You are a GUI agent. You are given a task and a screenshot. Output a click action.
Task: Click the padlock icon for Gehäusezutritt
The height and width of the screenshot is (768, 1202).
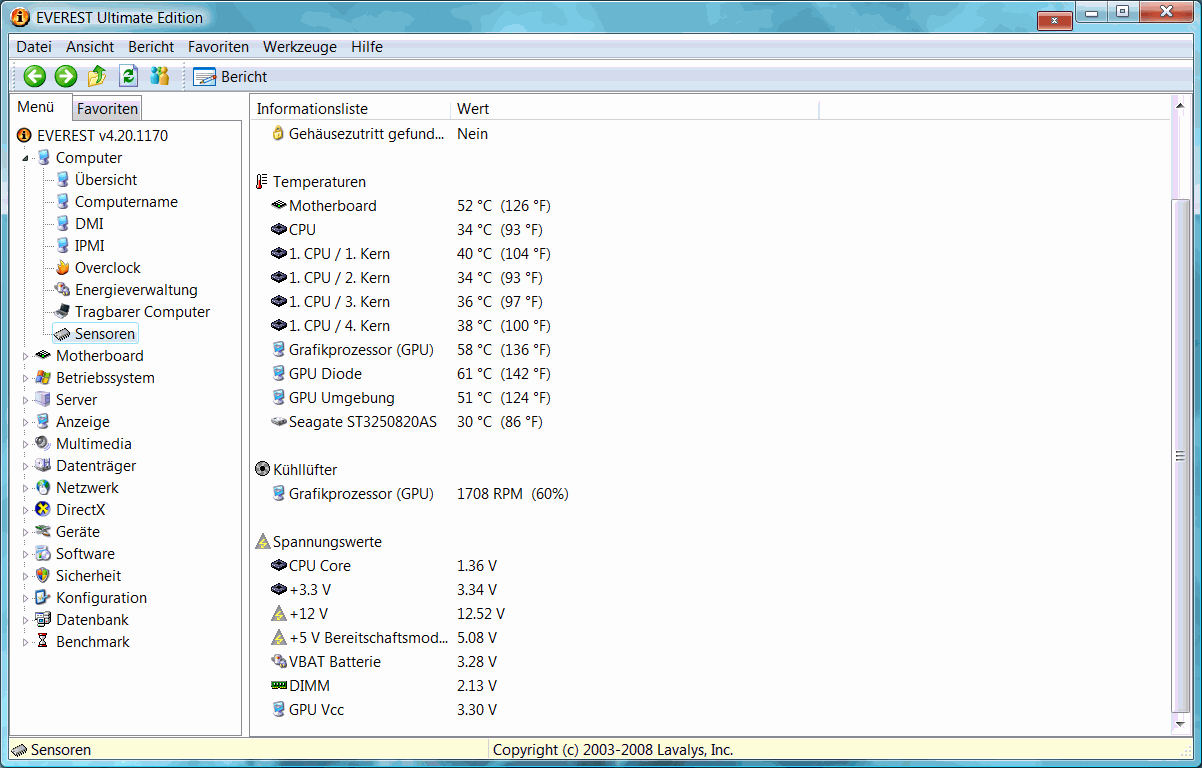[279, 134]
